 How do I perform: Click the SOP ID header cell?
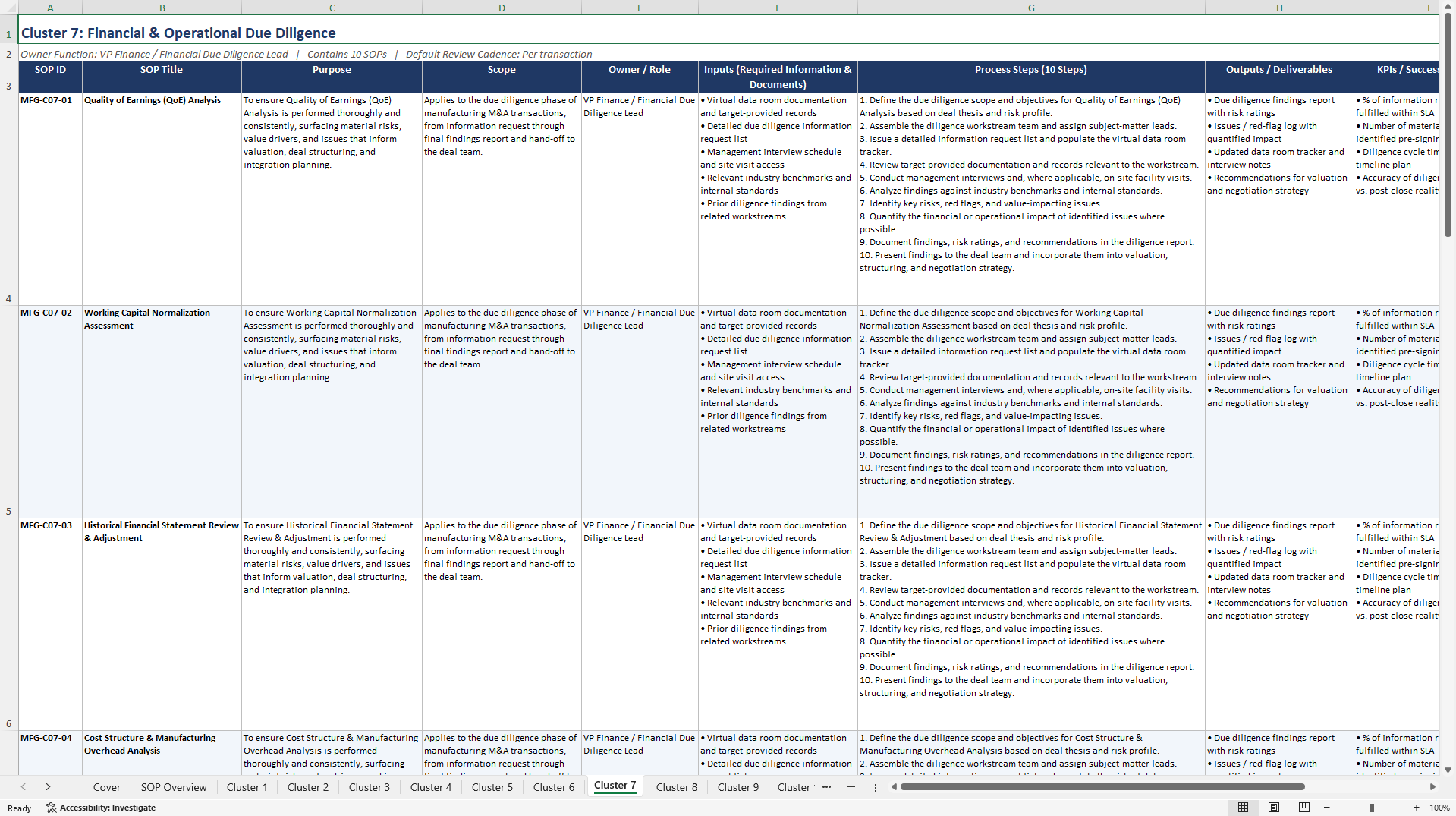click(50, 77)
